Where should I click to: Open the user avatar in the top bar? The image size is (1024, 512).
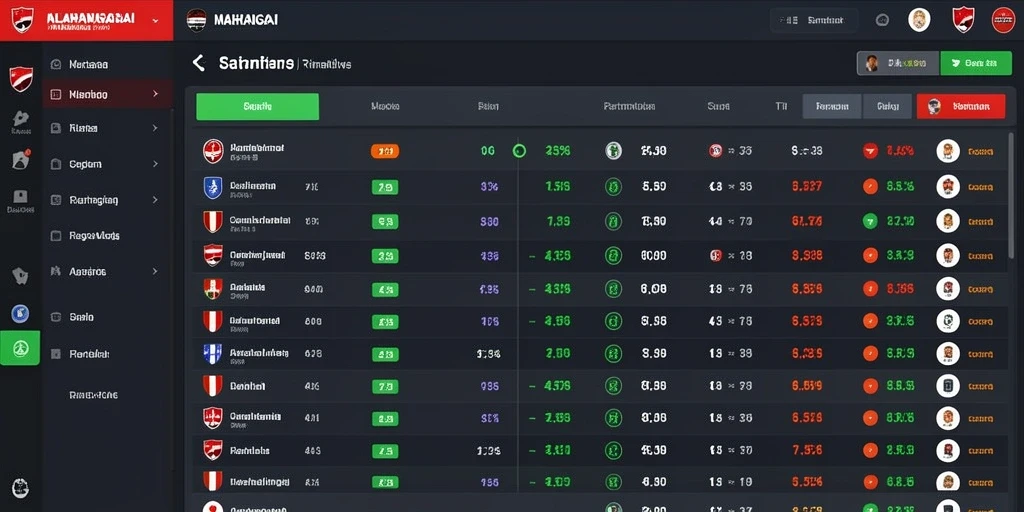click(919, 20)
